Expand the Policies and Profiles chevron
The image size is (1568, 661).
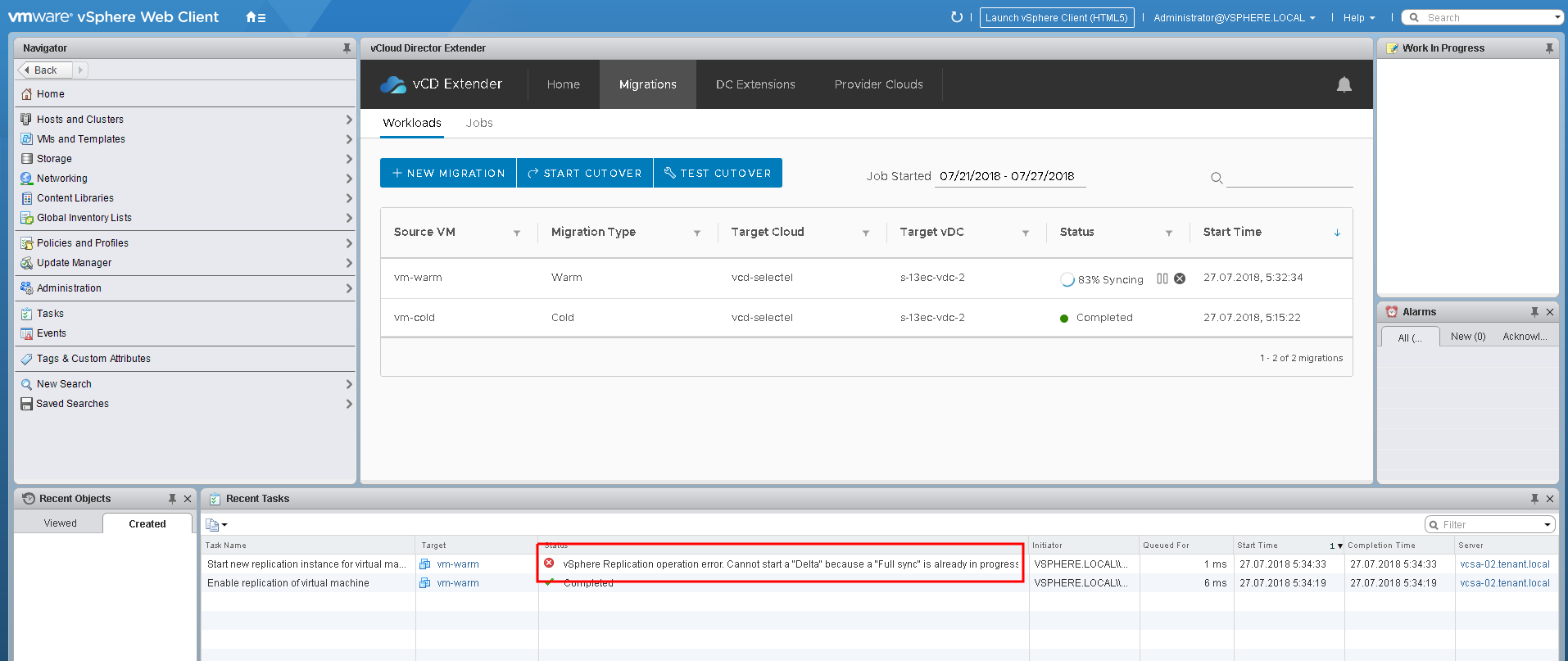349,243
